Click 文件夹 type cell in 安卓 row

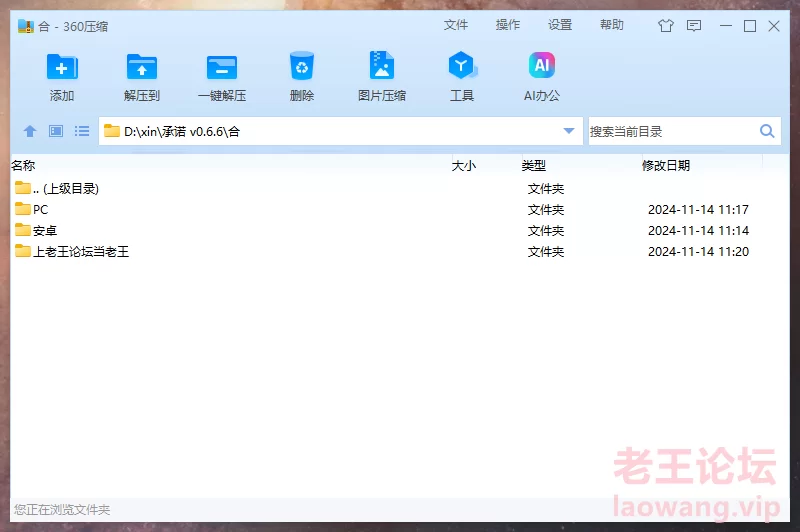click(x=546, y=231)
